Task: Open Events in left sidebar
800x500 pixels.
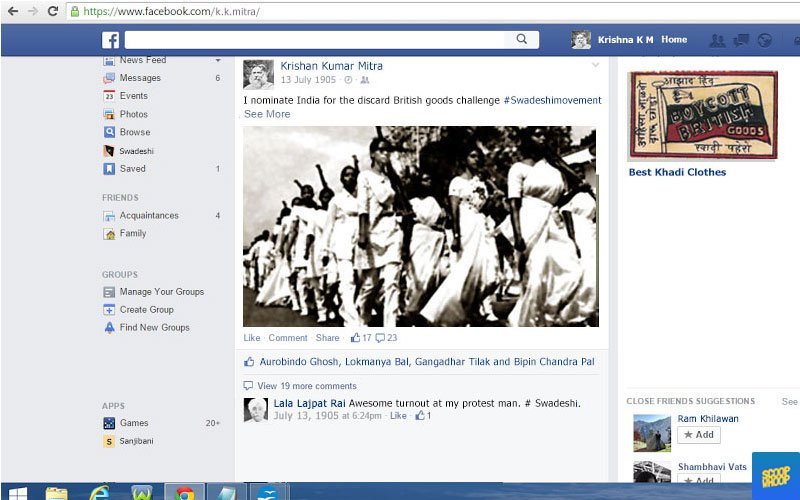Action: pos(134,96)
